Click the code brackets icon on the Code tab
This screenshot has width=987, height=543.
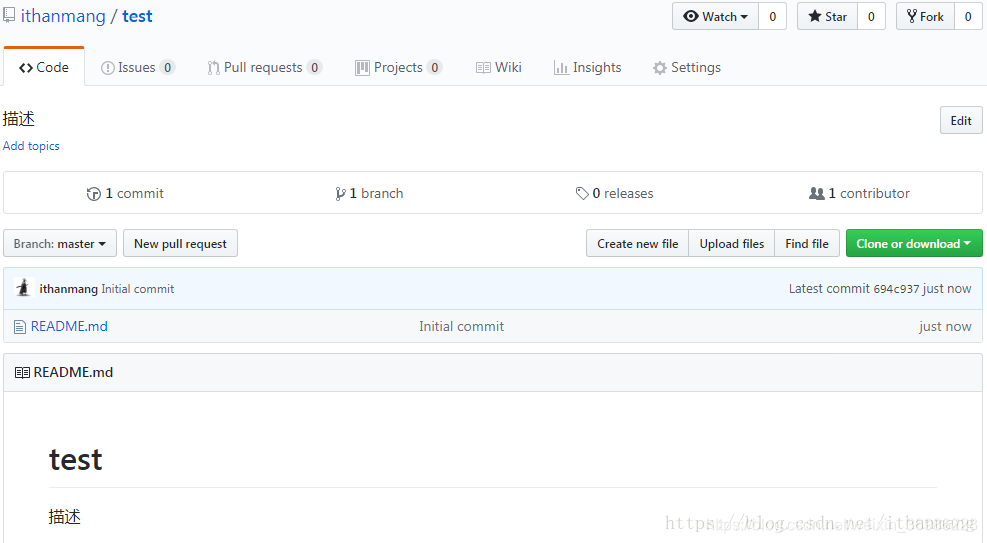tap(26, 68)
